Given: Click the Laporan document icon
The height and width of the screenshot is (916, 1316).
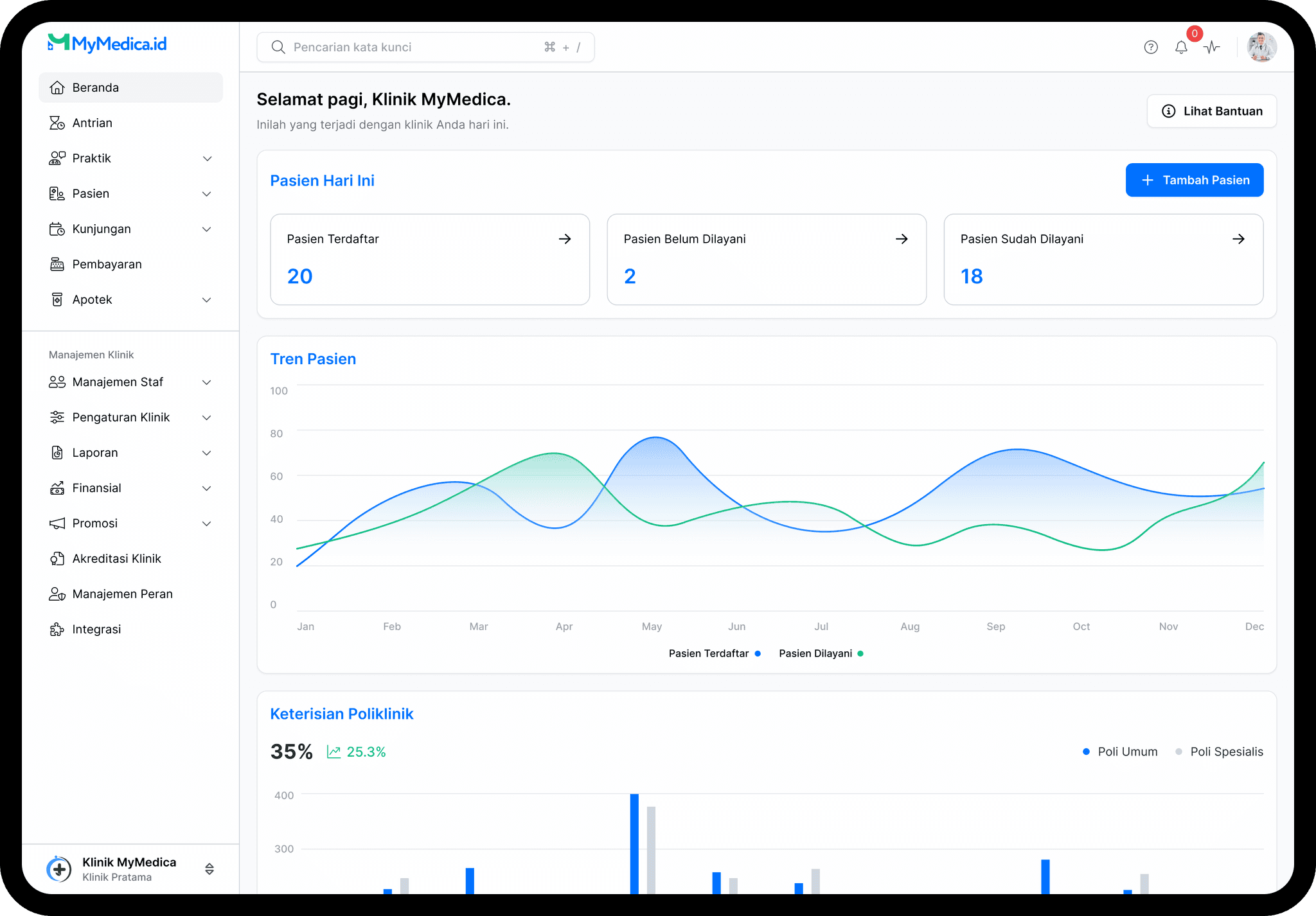Looking at the screenshot, I should tap(57, 452).
